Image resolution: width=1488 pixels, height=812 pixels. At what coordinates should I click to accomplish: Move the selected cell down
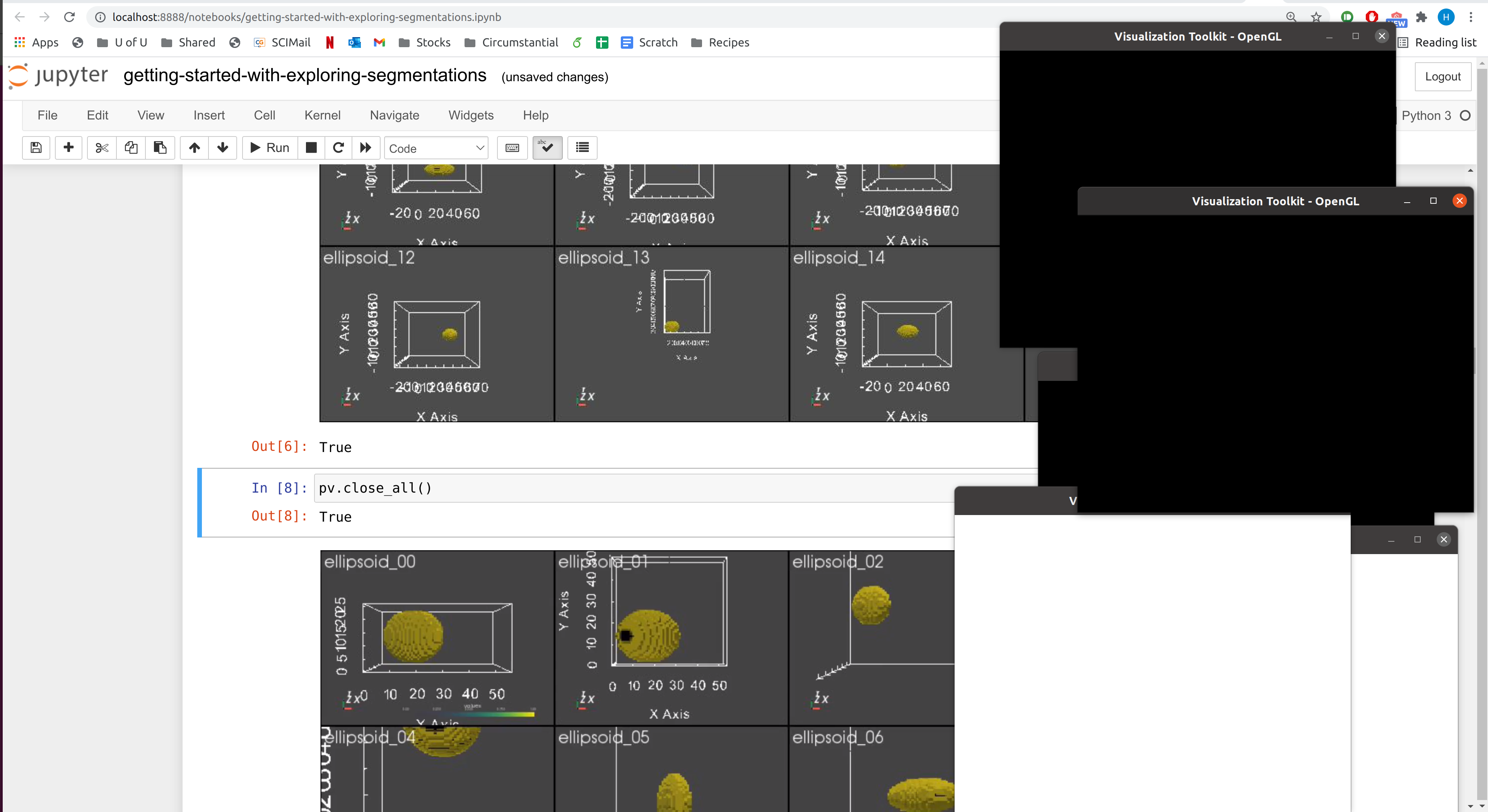(222, 148)
